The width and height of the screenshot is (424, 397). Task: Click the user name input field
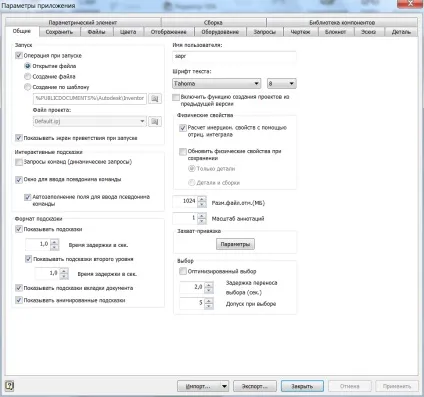234,56
